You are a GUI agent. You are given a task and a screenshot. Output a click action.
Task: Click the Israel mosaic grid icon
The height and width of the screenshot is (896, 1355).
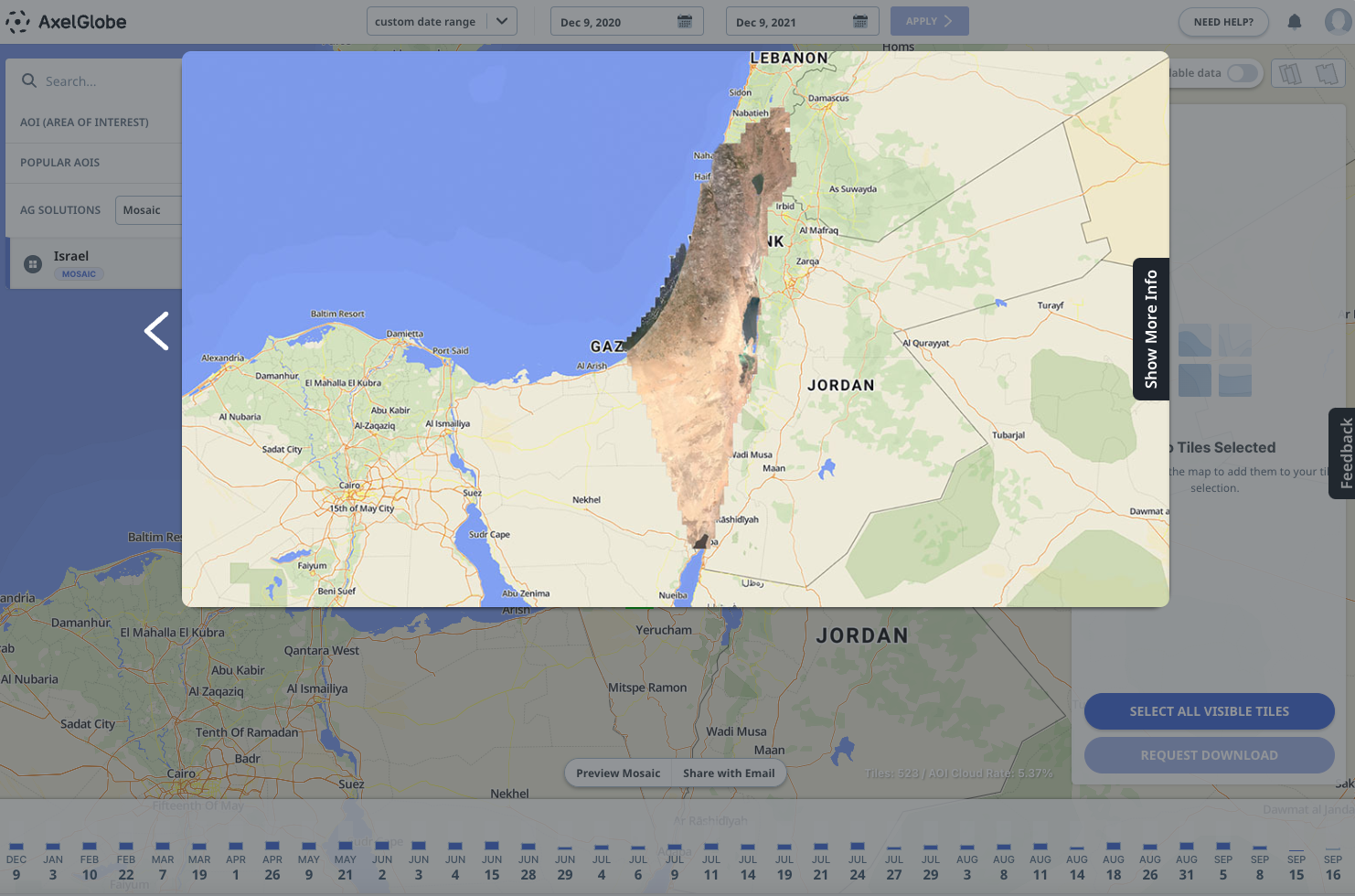33,264
